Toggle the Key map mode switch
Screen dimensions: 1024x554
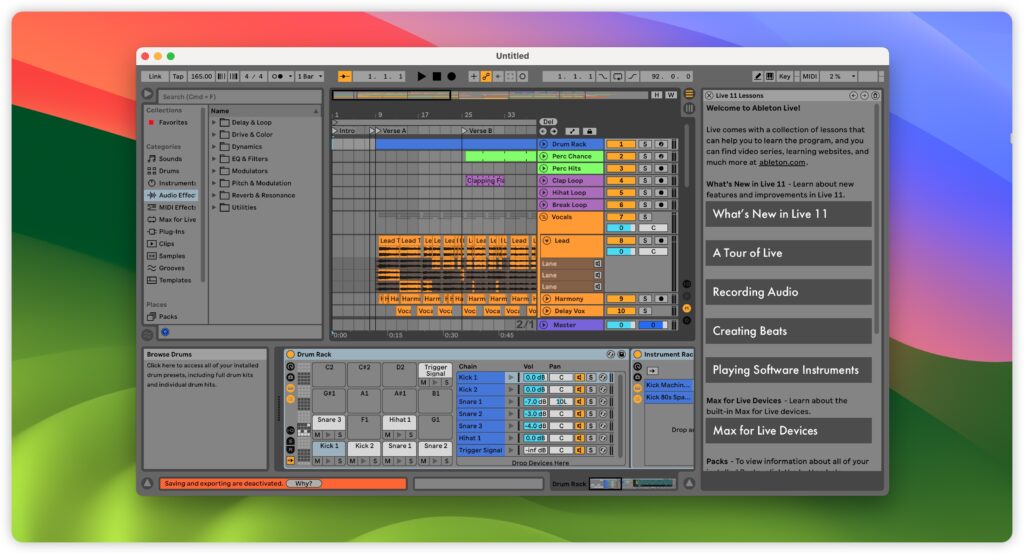tap(785, 76)
